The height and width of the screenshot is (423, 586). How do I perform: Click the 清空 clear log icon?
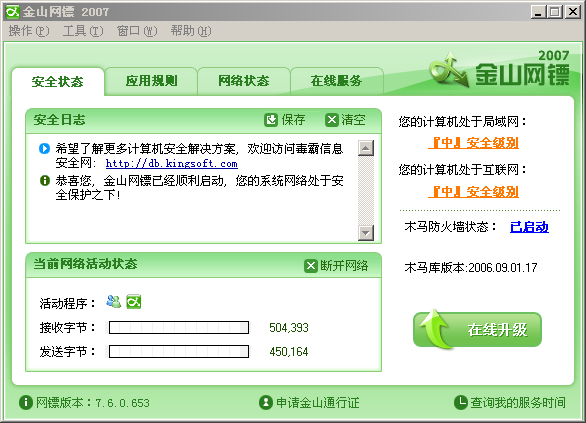[x=331, y=120]
